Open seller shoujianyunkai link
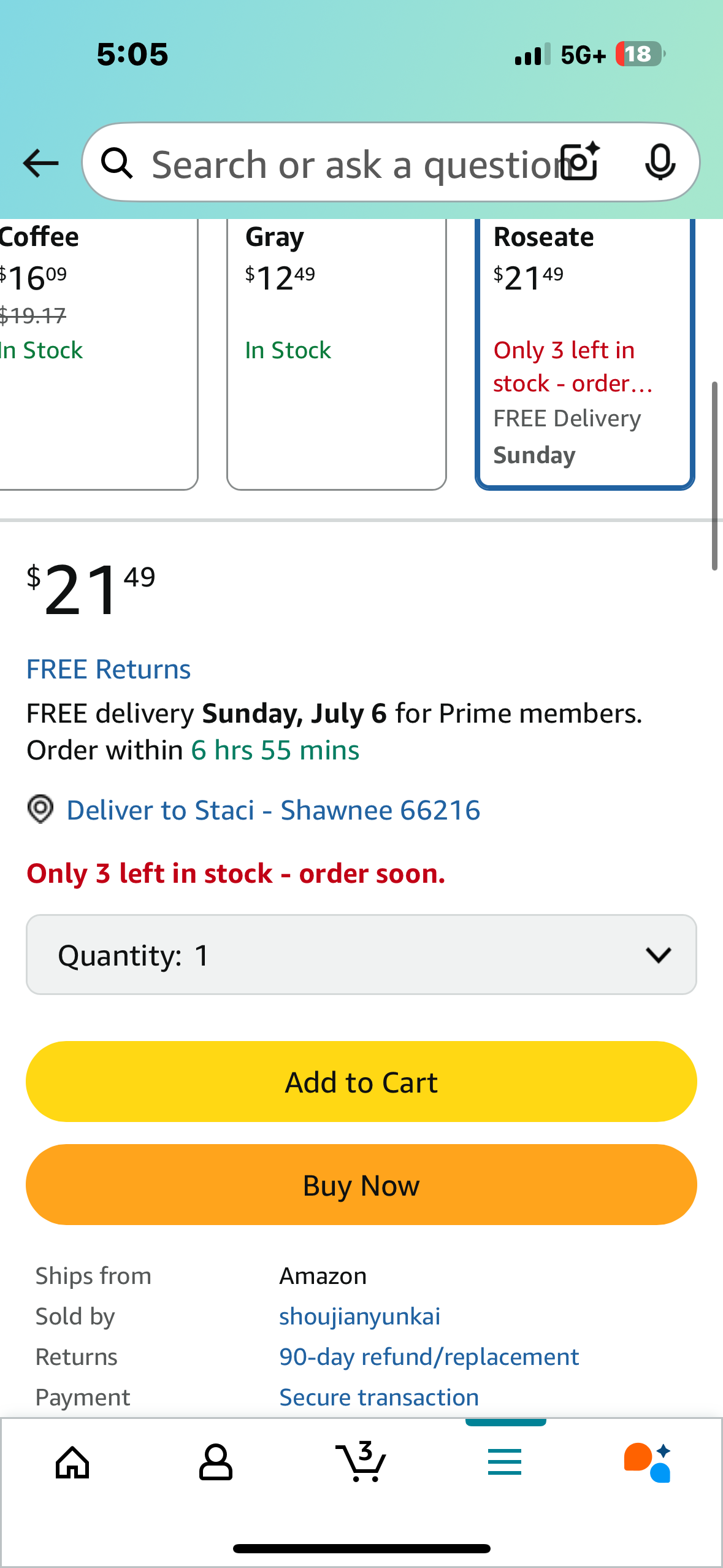This screenshot has width=723, height=1568. (x=360, y=1316)
